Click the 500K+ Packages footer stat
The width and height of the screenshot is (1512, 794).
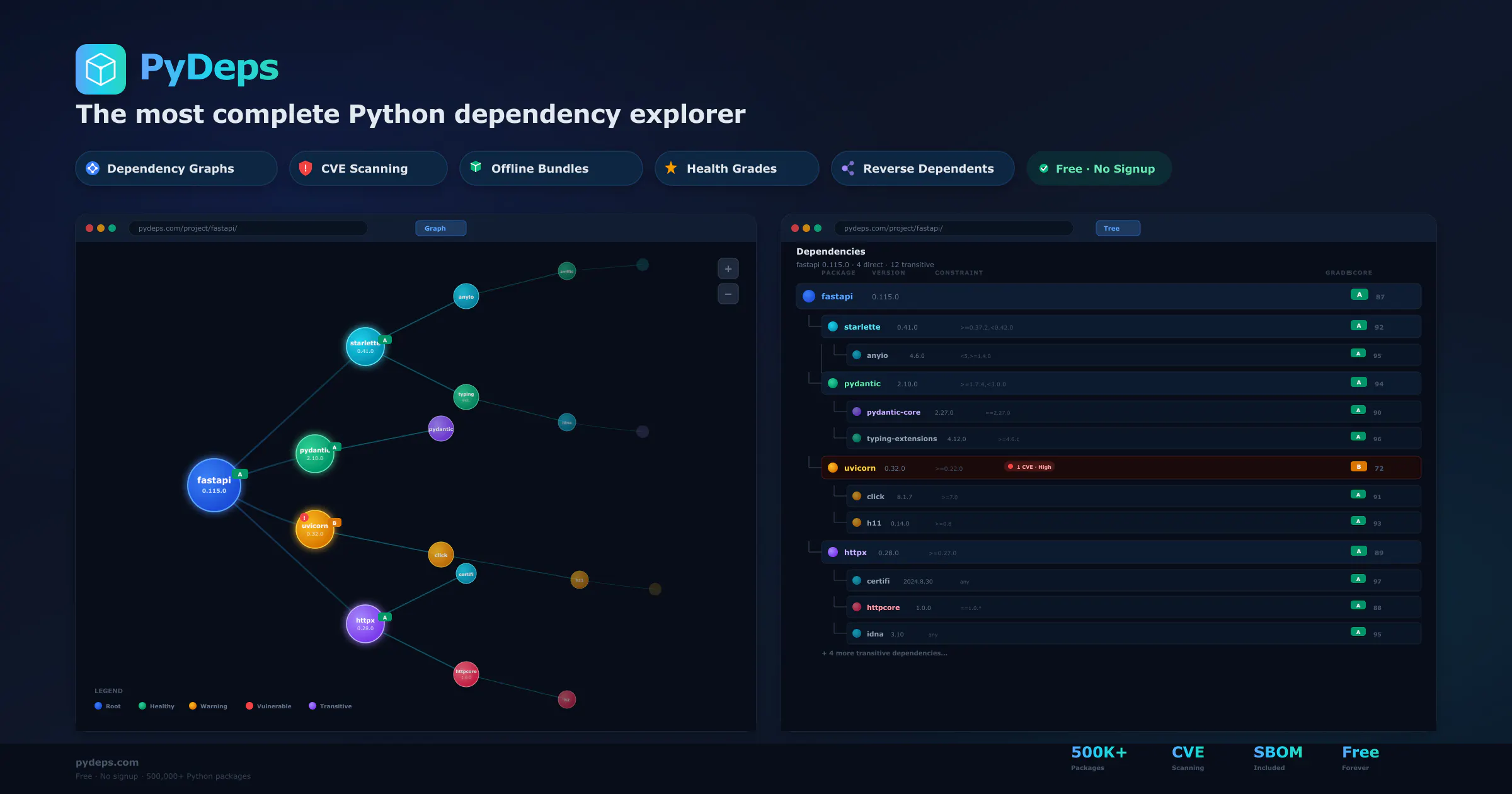(x=1099, y=758)
